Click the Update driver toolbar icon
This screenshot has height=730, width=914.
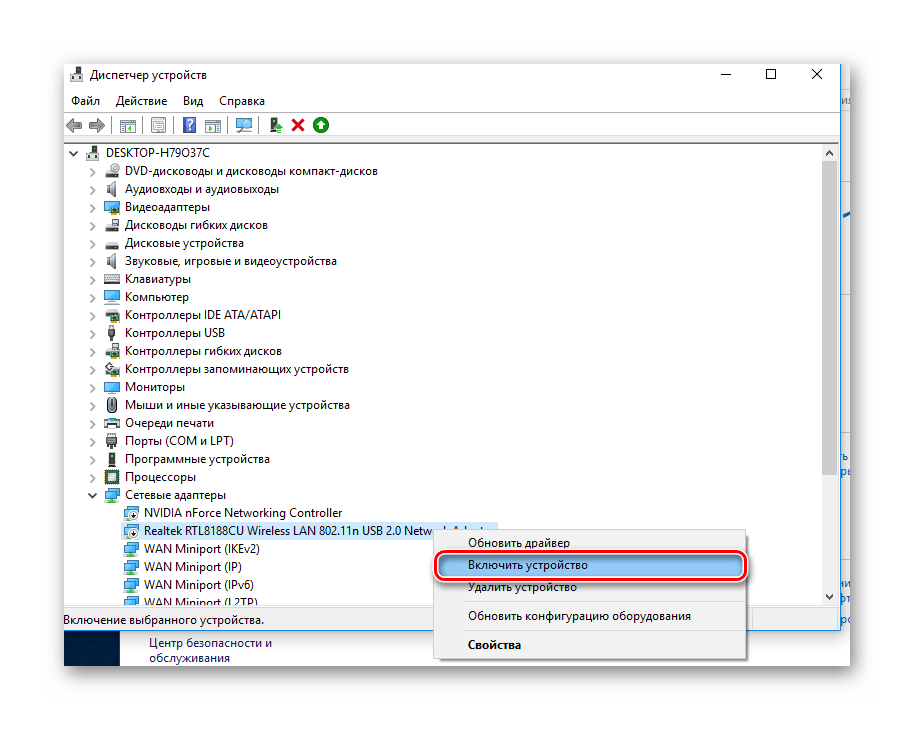pyautogui.click(x=275, y=125)
